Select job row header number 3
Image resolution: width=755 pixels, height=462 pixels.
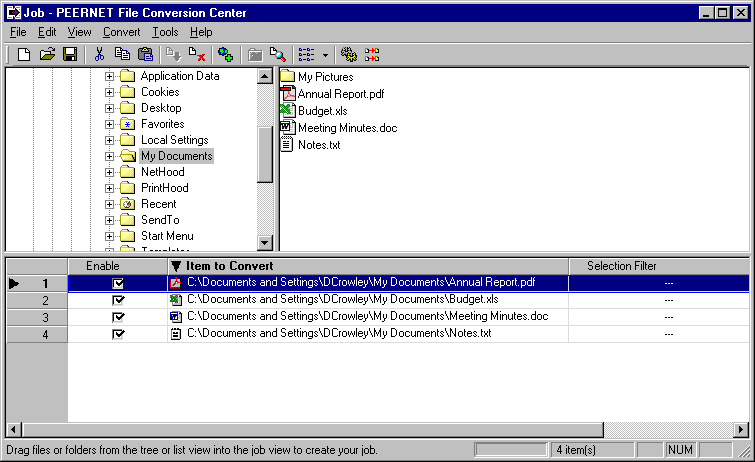point(37,317)
